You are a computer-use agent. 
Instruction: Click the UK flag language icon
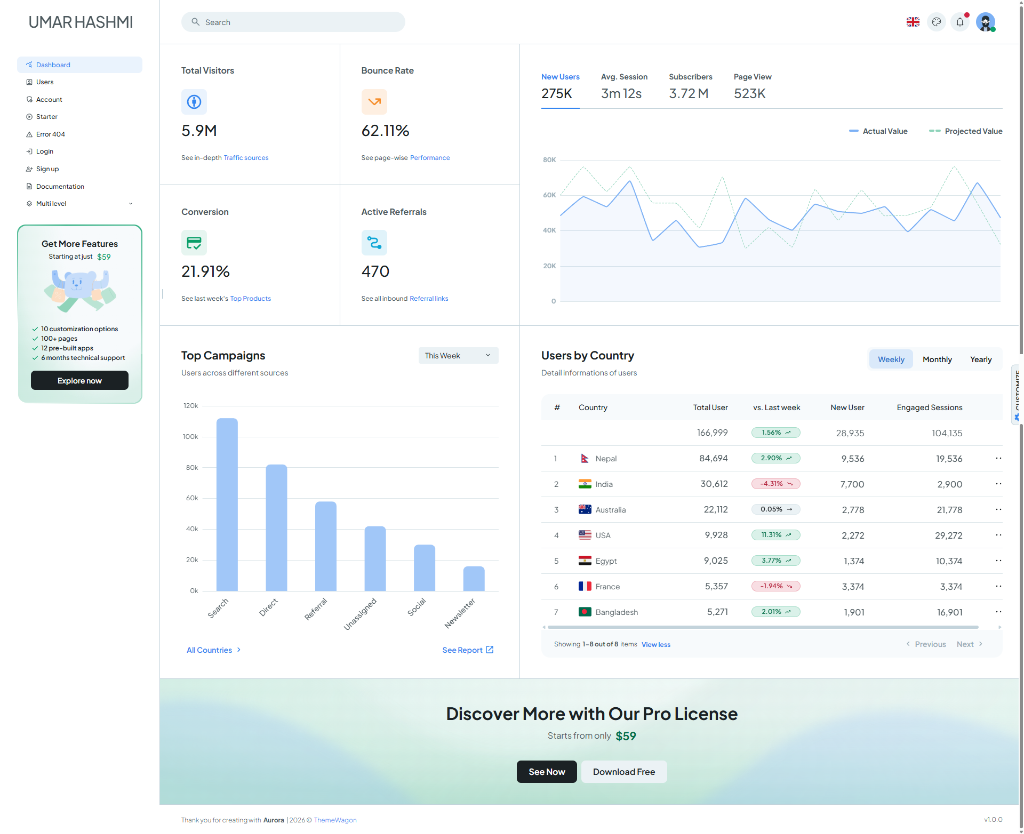913,21
